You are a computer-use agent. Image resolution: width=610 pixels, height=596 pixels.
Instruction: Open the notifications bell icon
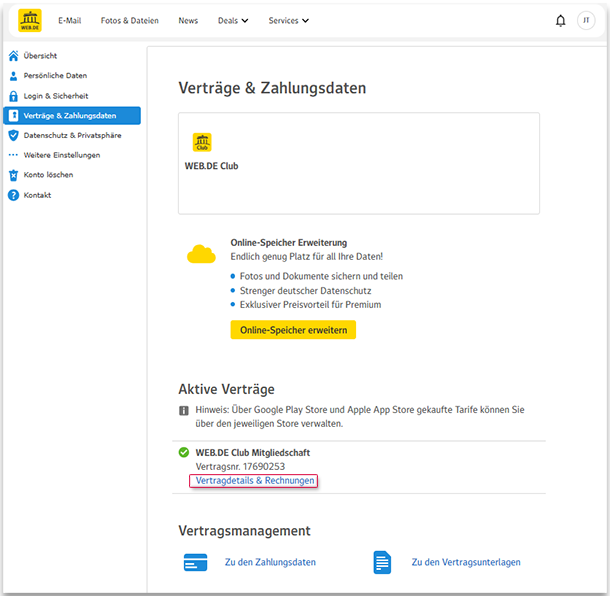[560, 21]
